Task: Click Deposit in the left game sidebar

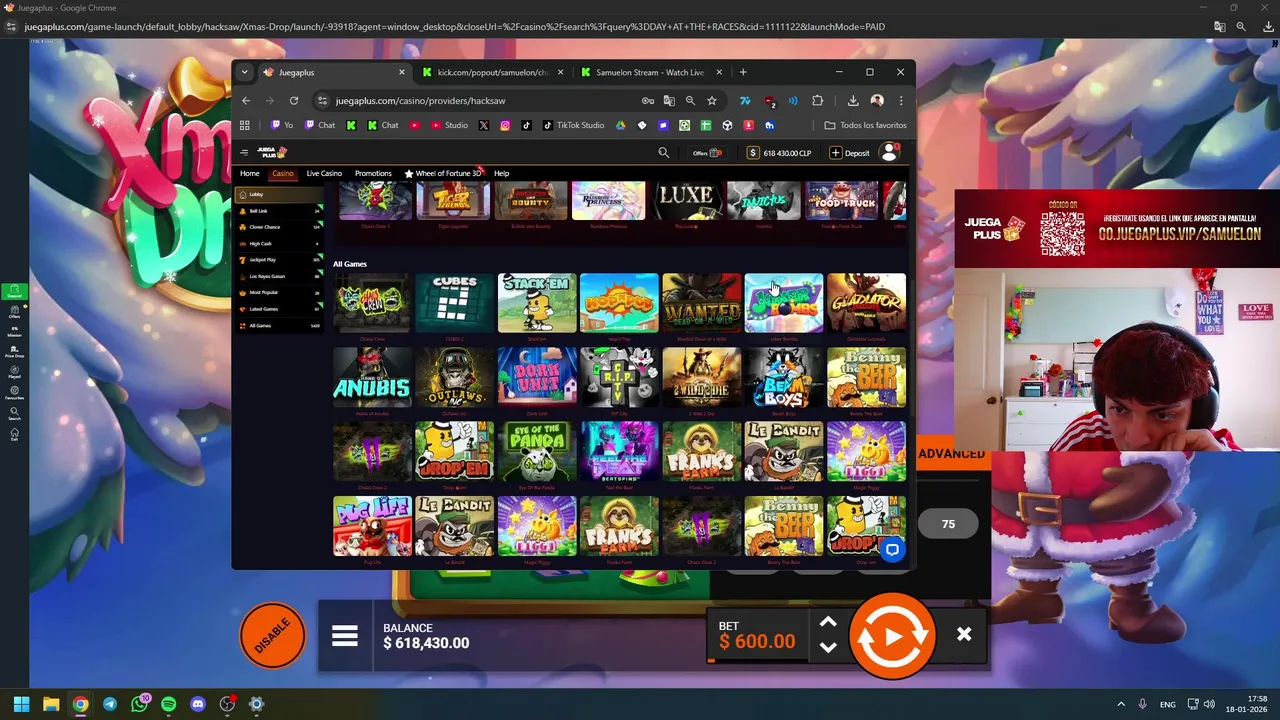Action: (14, 291)
